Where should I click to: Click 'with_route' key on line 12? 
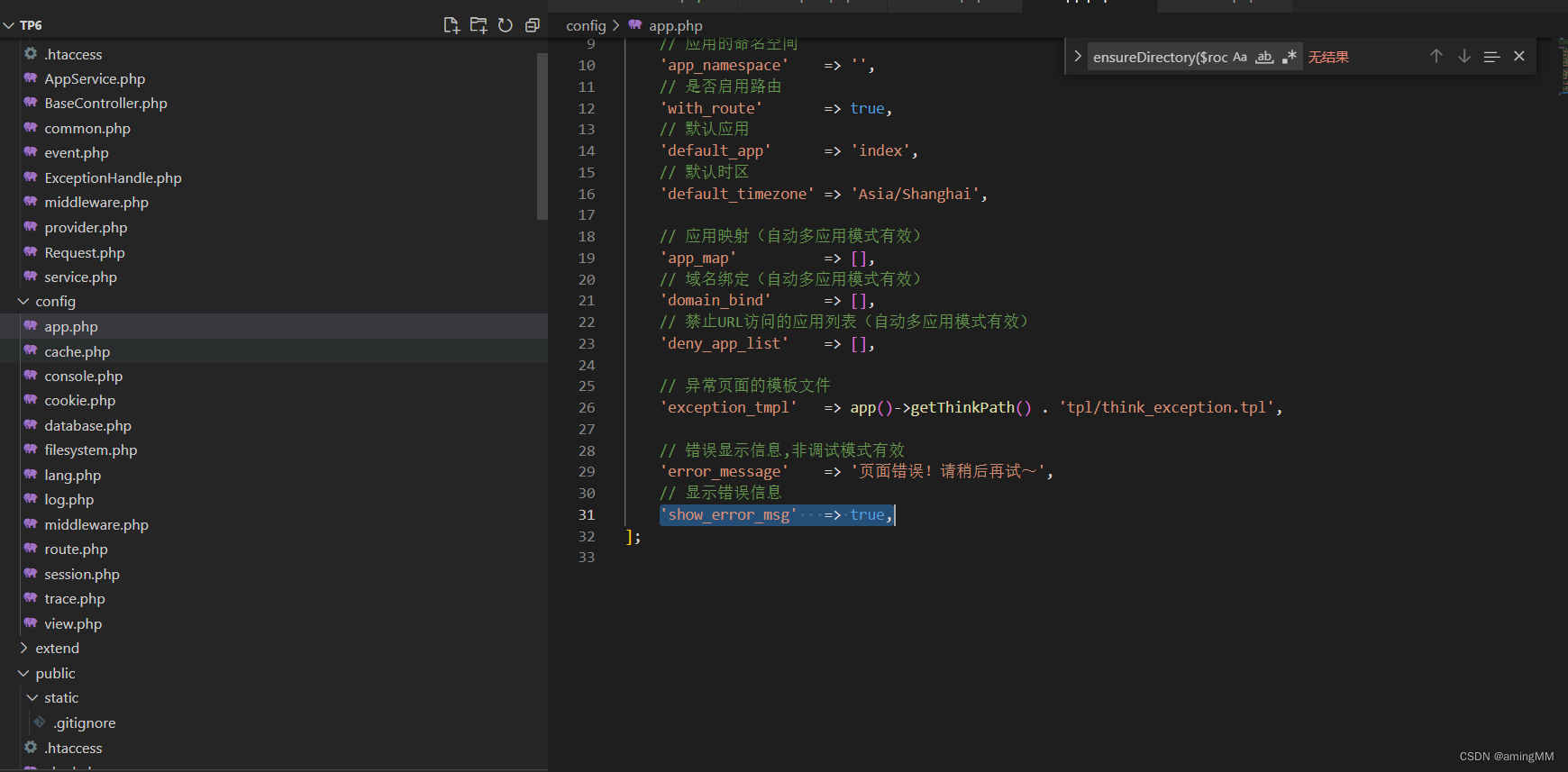(711, 108)
